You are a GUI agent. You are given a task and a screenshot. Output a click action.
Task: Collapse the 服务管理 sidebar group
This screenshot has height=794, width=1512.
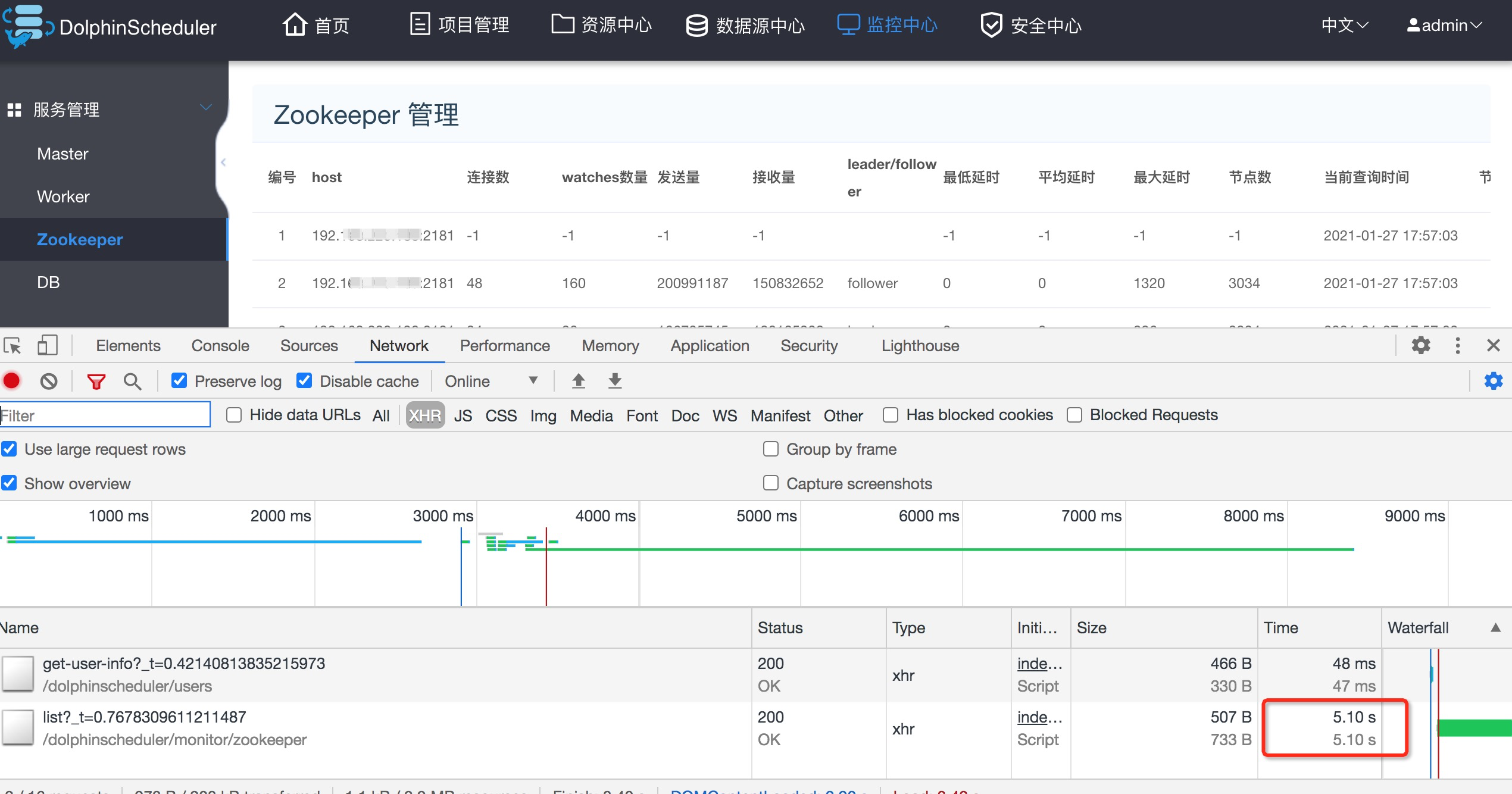coord(206,108)
